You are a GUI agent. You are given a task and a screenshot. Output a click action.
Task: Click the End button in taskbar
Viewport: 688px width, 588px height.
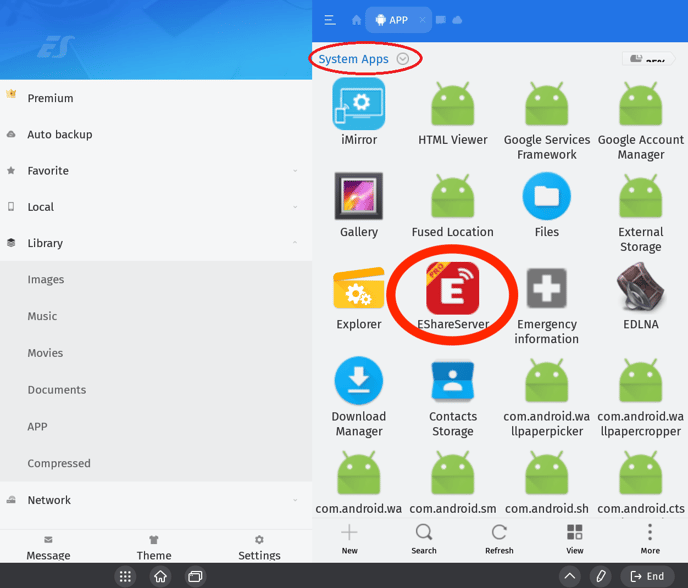(x=647, y=576)
